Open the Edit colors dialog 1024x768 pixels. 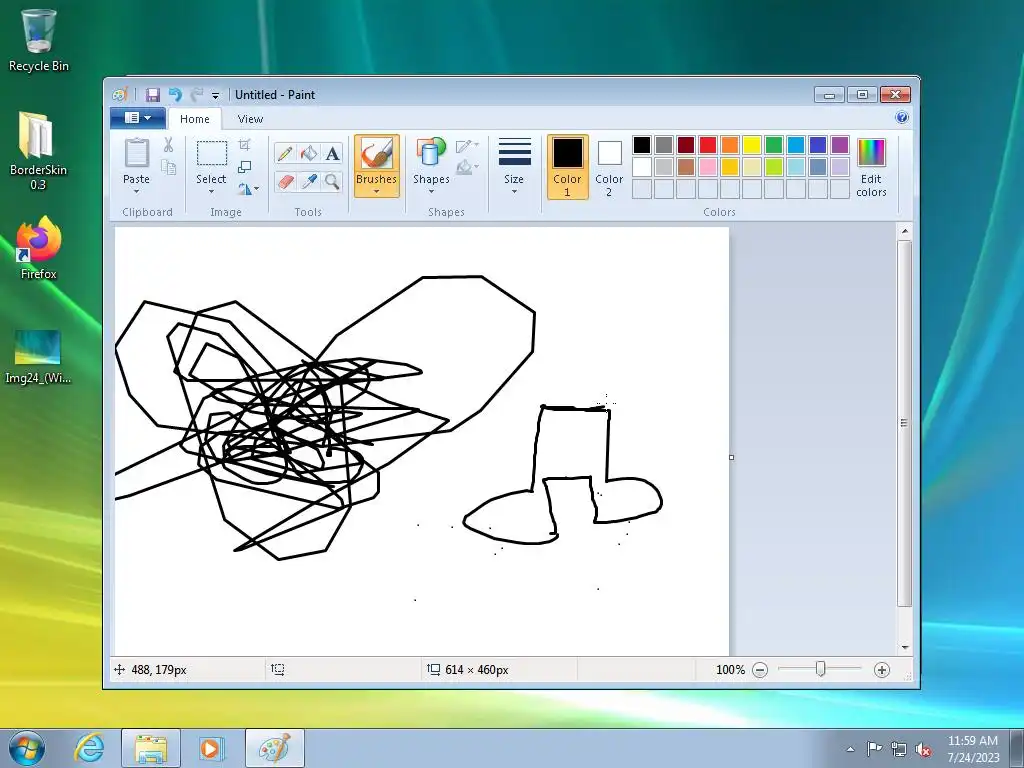point(871,167)
